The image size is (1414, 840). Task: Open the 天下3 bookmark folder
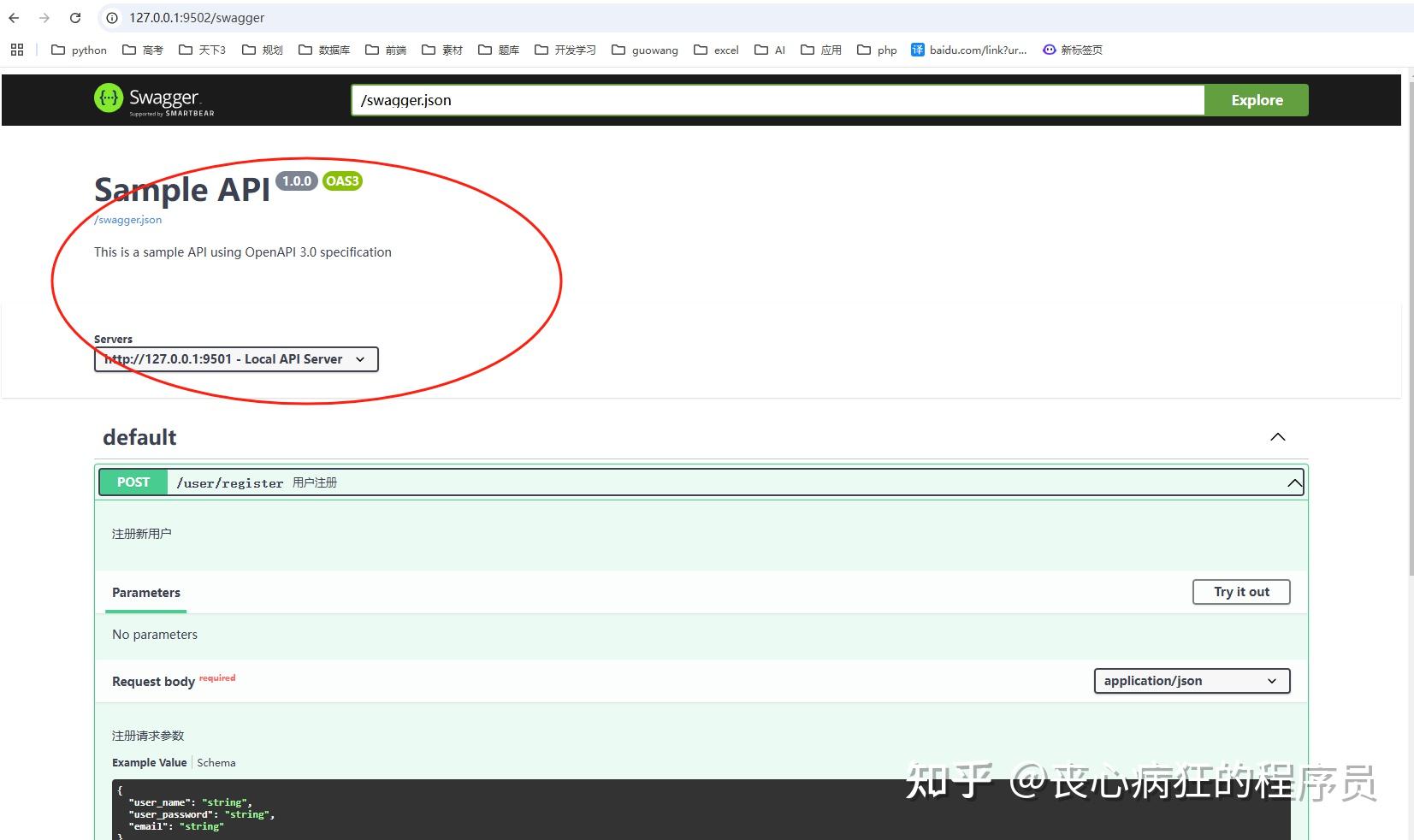pos(202,50)
